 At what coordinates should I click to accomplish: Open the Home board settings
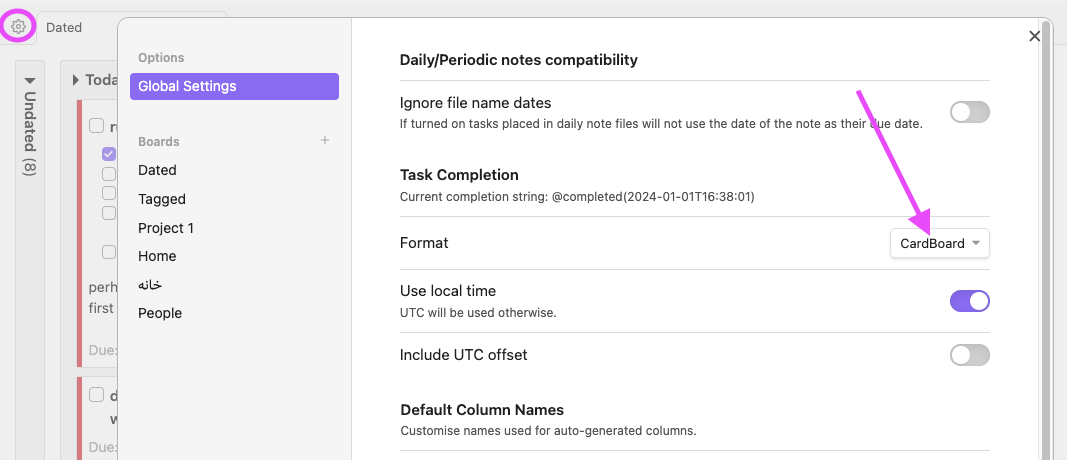(157, 256)
